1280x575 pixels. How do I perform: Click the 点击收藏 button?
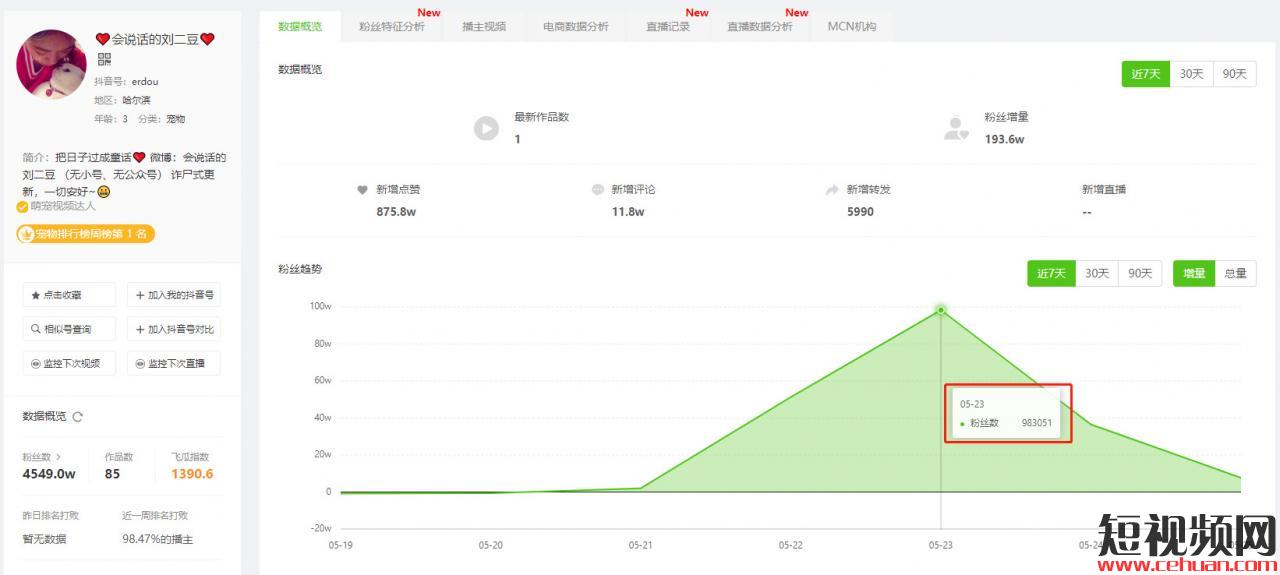(69, 295)
